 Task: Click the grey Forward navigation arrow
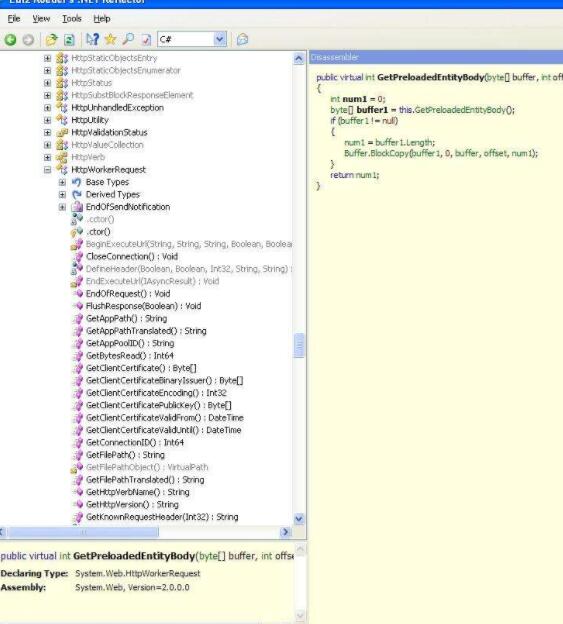coord(28,39)
